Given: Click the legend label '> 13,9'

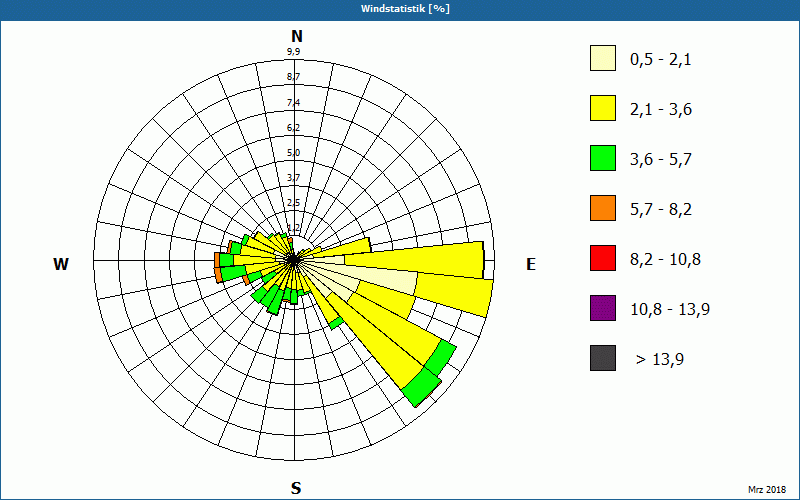Looking at the screenshot, I should (660, 360).
